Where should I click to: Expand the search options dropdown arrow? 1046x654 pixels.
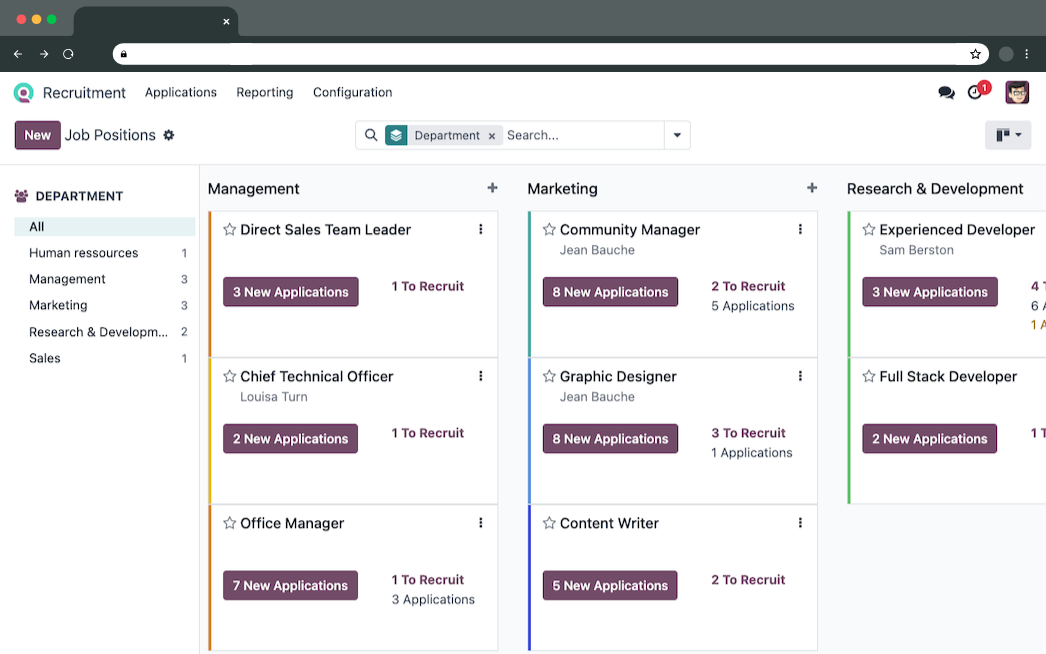click(x=677, y=135)
